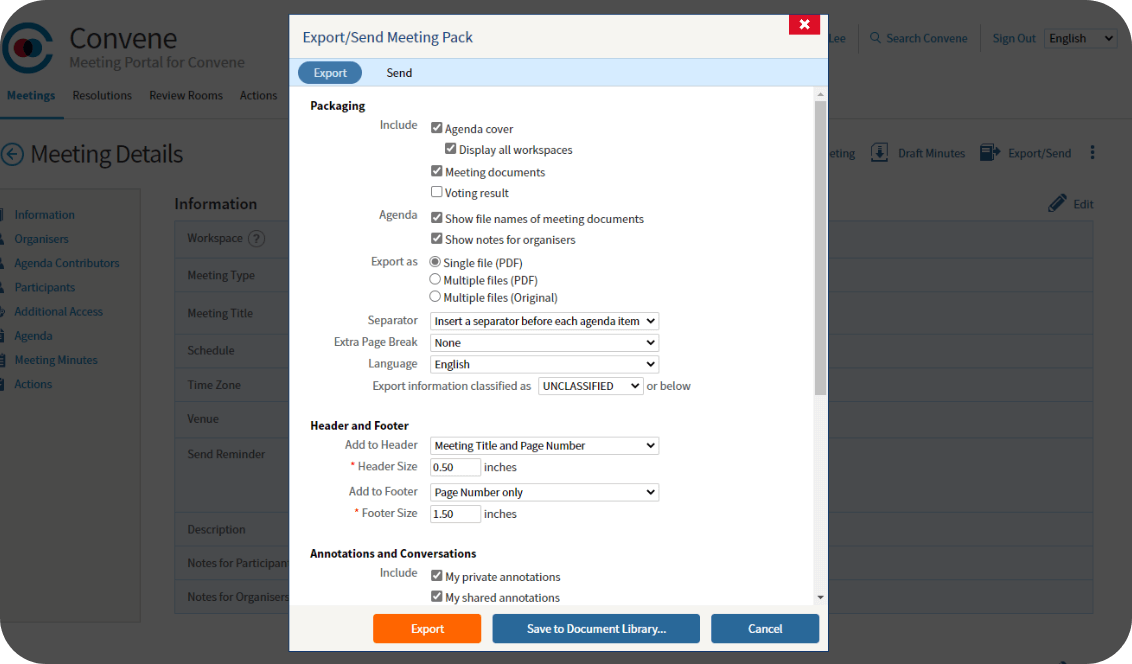Open the Separator dropdown
This screenshot has height=664, width=1132.
[544, 321]
